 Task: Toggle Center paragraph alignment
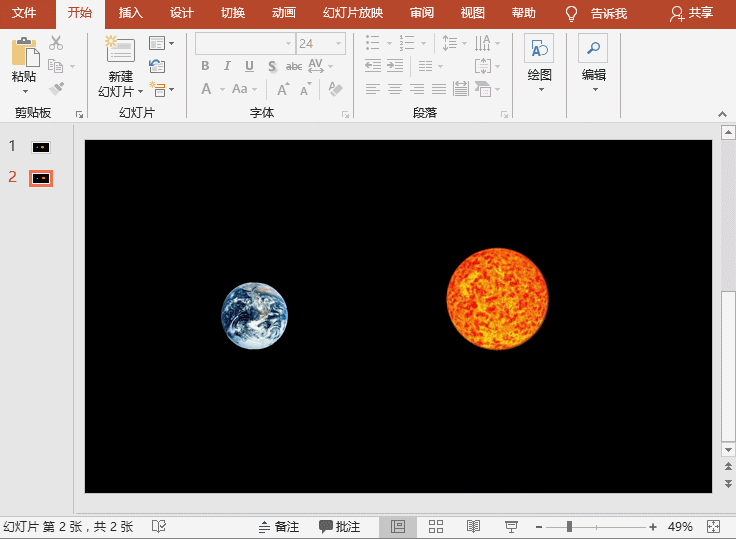[x=395, y=89]
